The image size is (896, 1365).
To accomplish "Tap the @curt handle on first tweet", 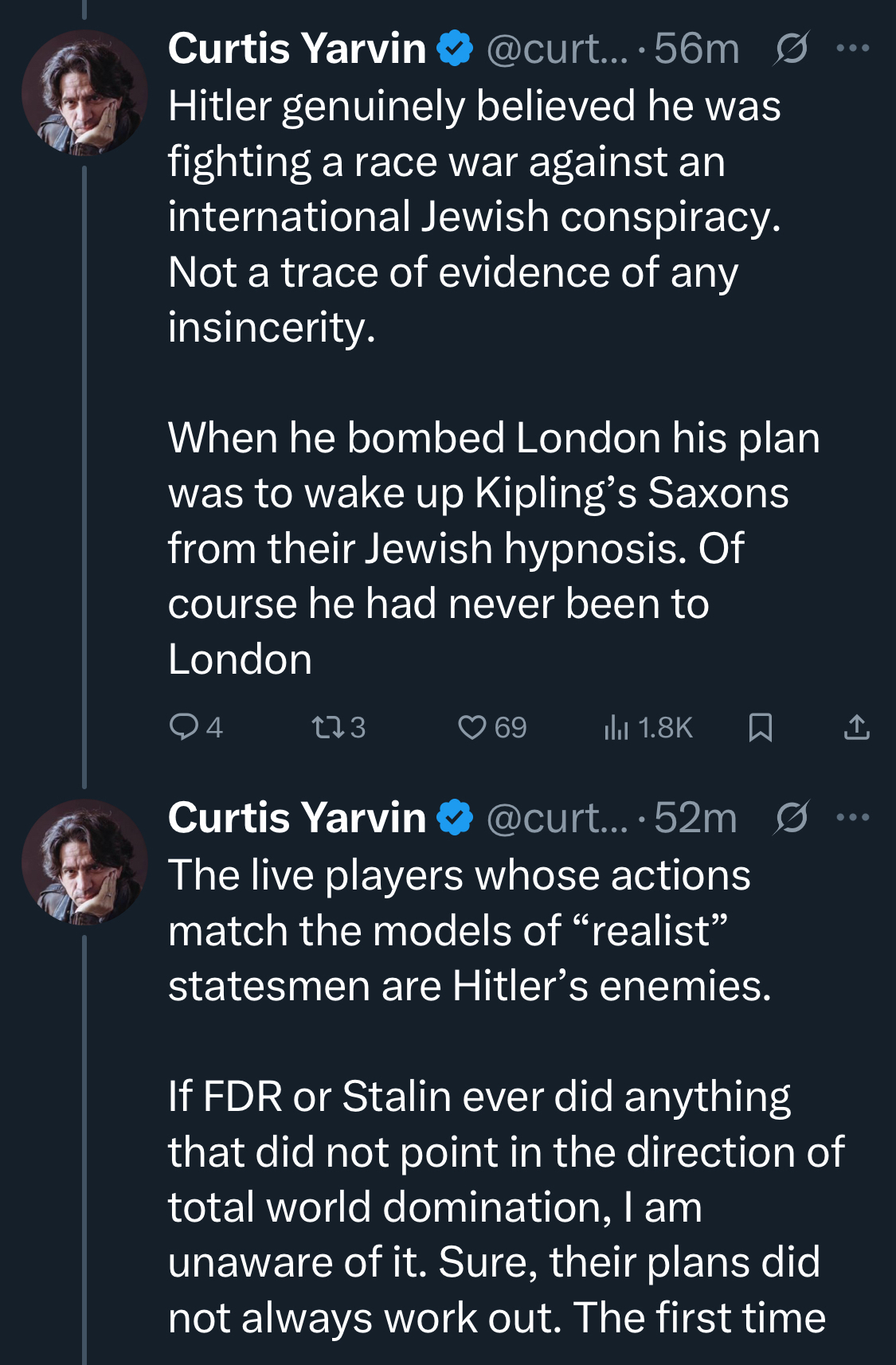I will 557,49.
